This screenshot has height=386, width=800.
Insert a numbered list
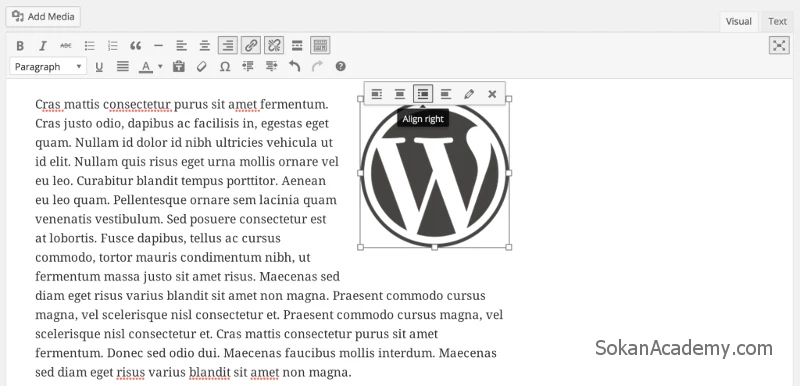click(113, 46)
